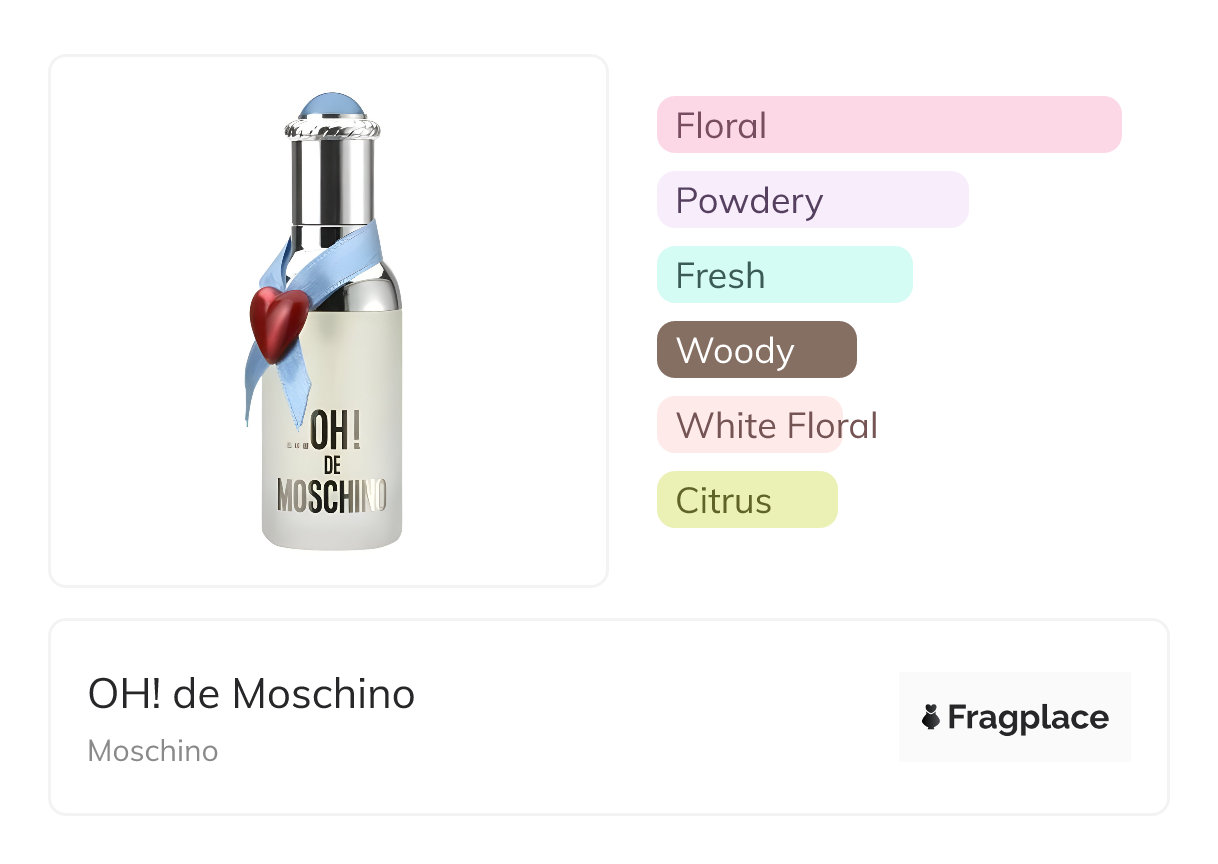Select the Citrus accord bar
The width and height of the screenshot is (1218, 864).
pos(746,500)
